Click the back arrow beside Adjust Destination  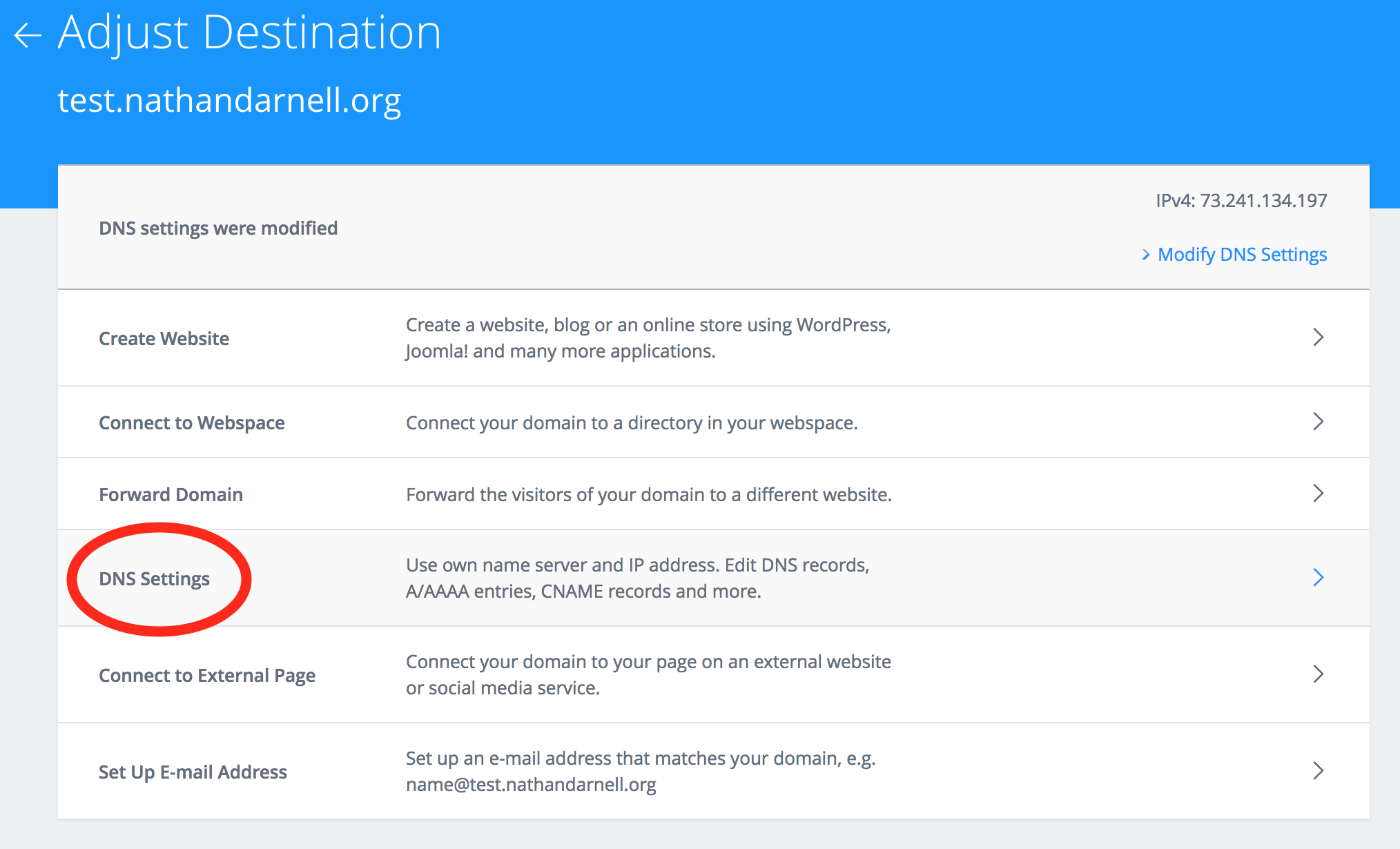point(28,35)
